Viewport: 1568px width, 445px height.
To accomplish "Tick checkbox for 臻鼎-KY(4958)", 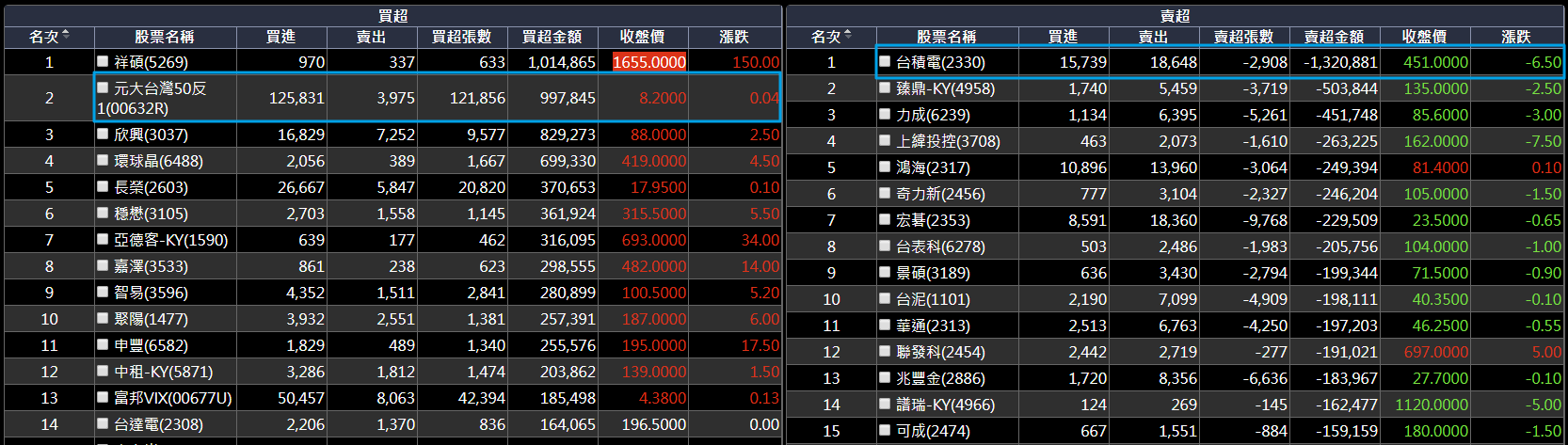I will click(x=885, y=87).
